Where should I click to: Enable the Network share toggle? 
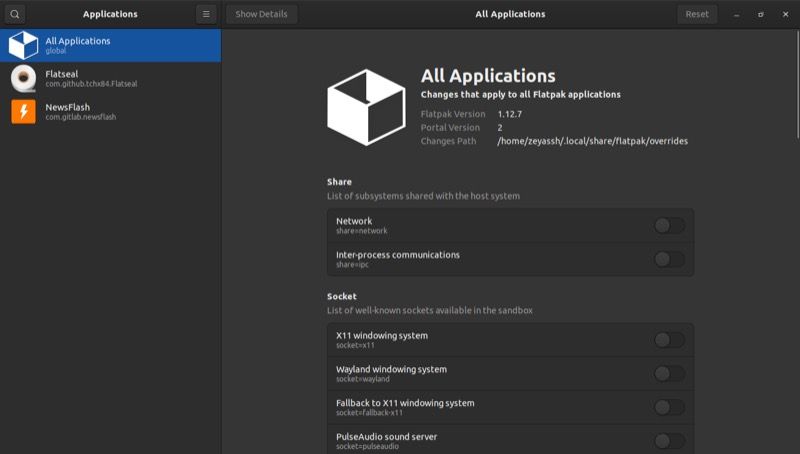tap(669, 225)
